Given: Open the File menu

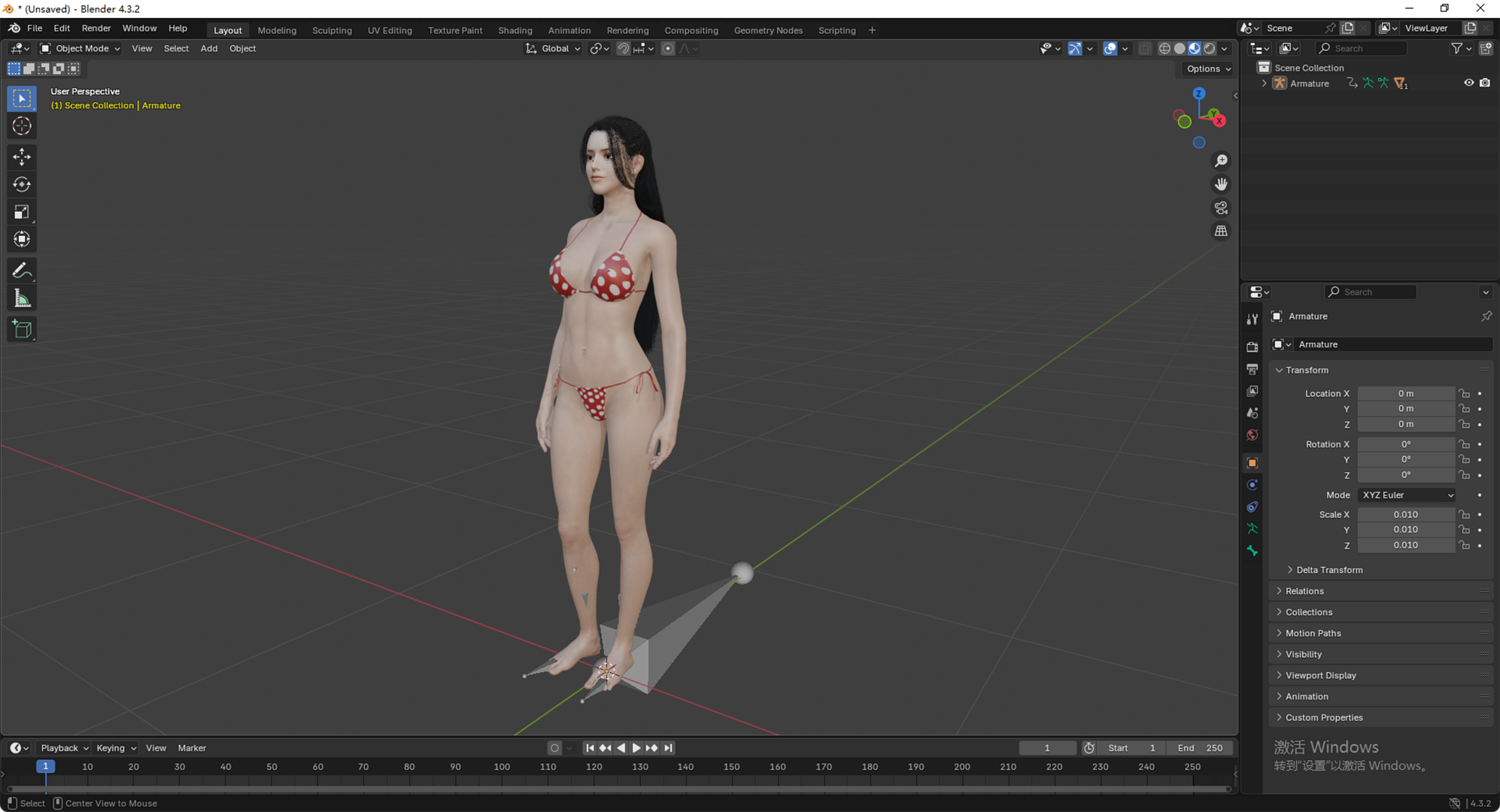Looking at the screenshot, I should (35, 28).
